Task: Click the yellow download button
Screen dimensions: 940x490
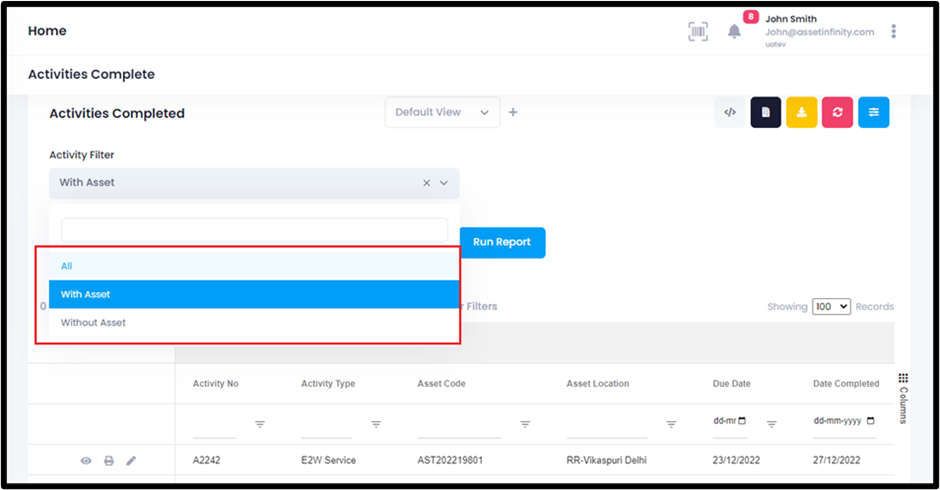Action: click(802, 112)
